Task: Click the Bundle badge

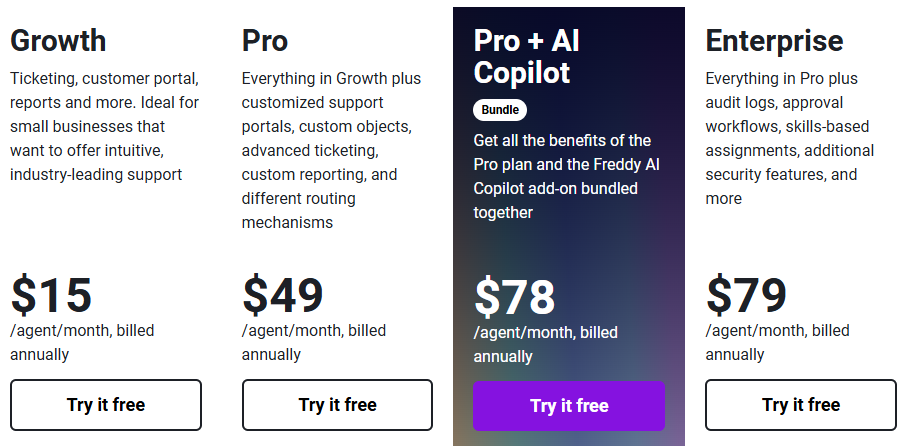Action: click(x=500, y=109)
